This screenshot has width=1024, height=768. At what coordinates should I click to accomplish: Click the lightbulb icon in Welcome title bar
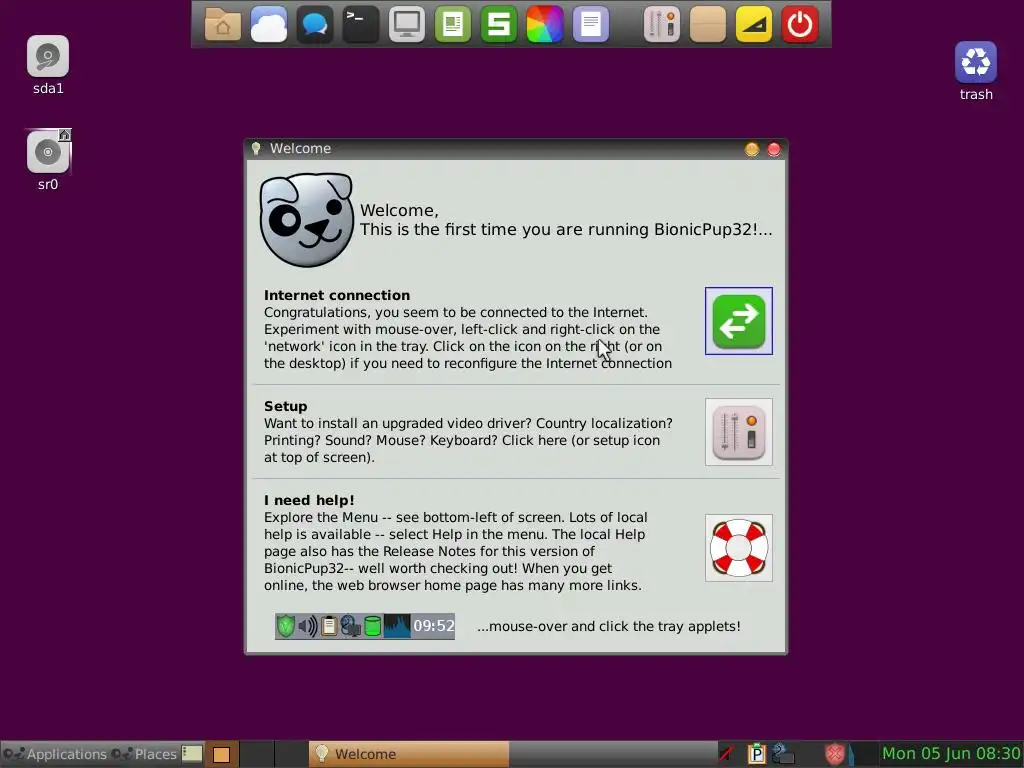[256, 149]
